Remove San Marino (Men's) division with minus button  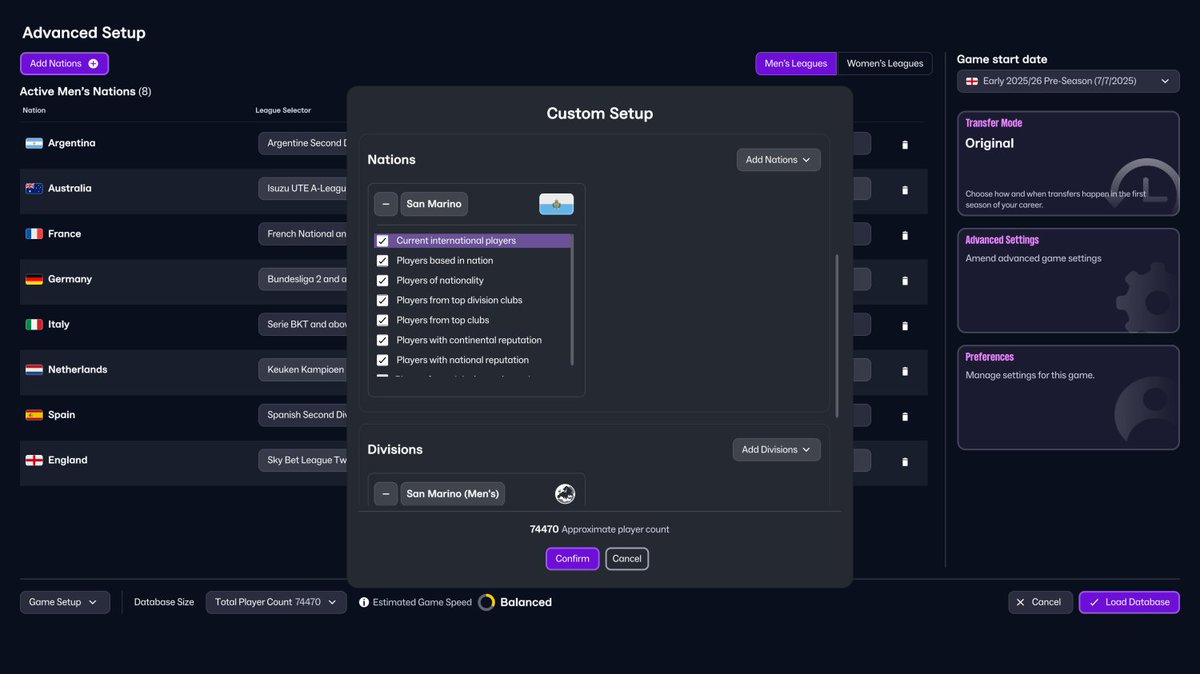386,494
